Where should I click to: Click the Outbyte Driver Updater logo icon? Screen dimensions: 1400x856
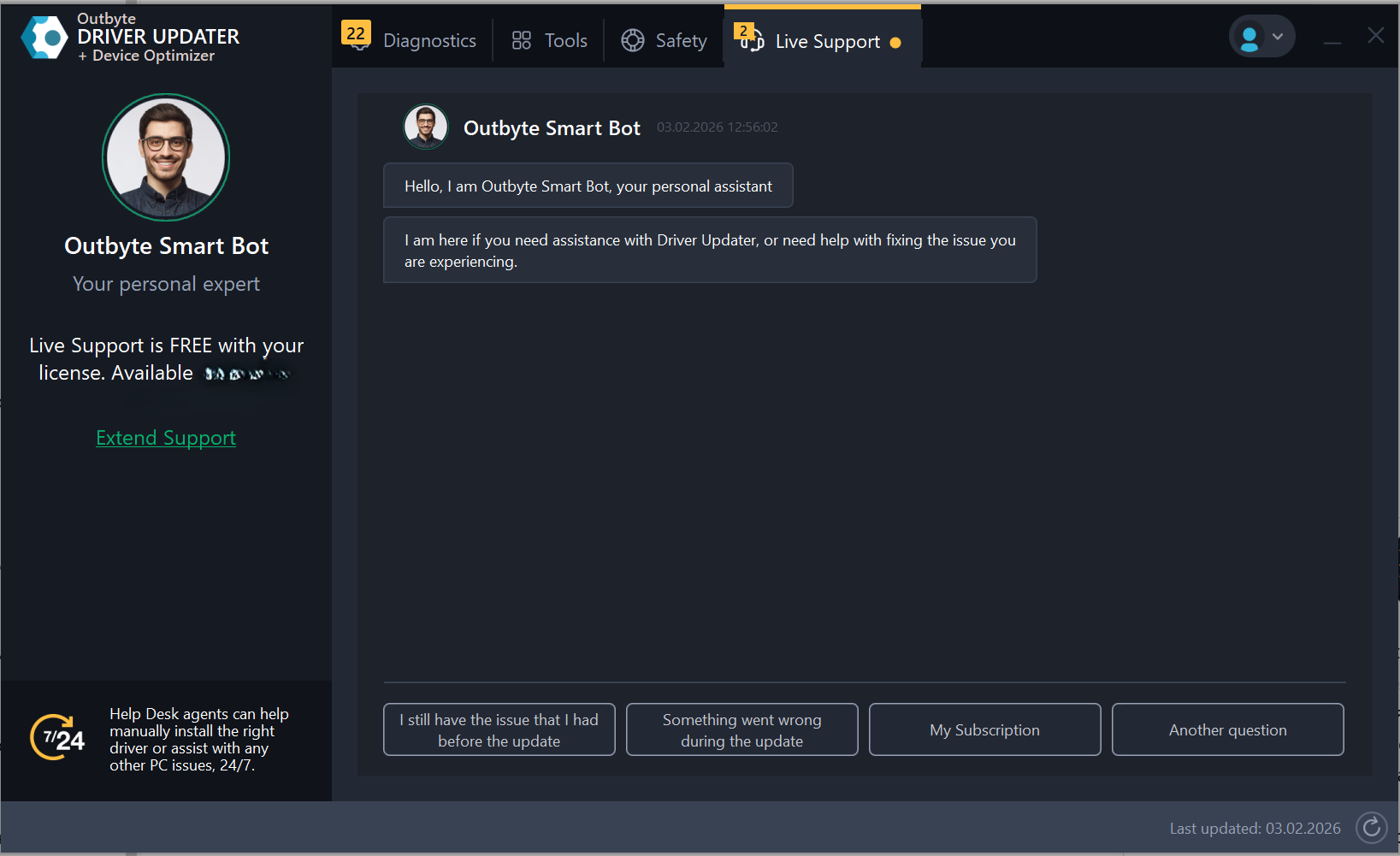click(44, 38)
